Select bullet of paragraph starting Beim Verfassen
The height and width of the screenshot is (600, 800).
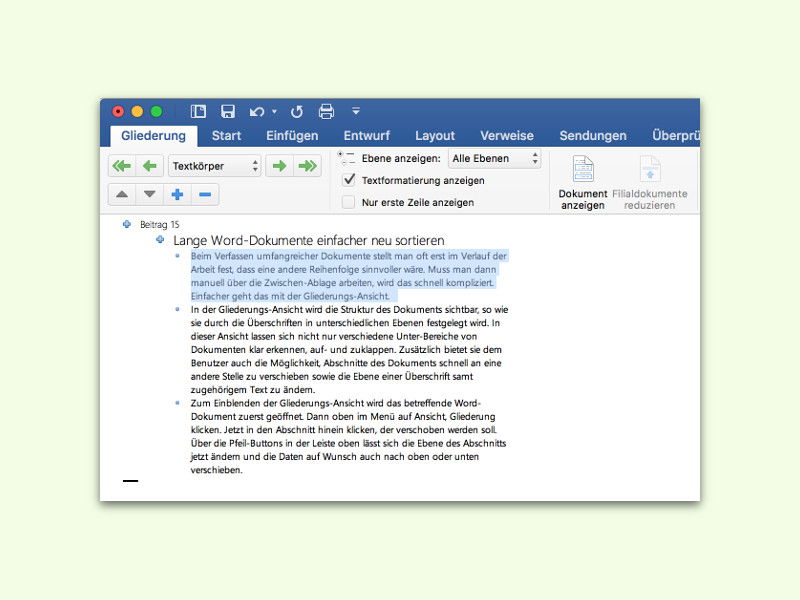pyautogui.click(x=178, y=256)
